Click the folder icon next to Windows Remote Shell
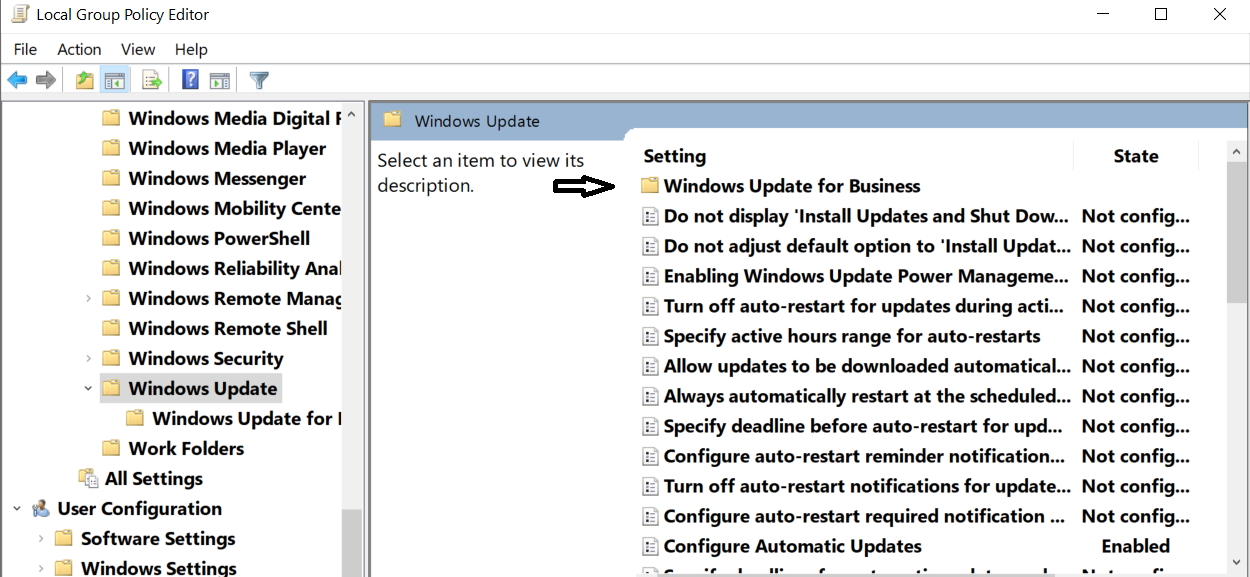This screenshot has height=577, width=1250. [111, 328]
